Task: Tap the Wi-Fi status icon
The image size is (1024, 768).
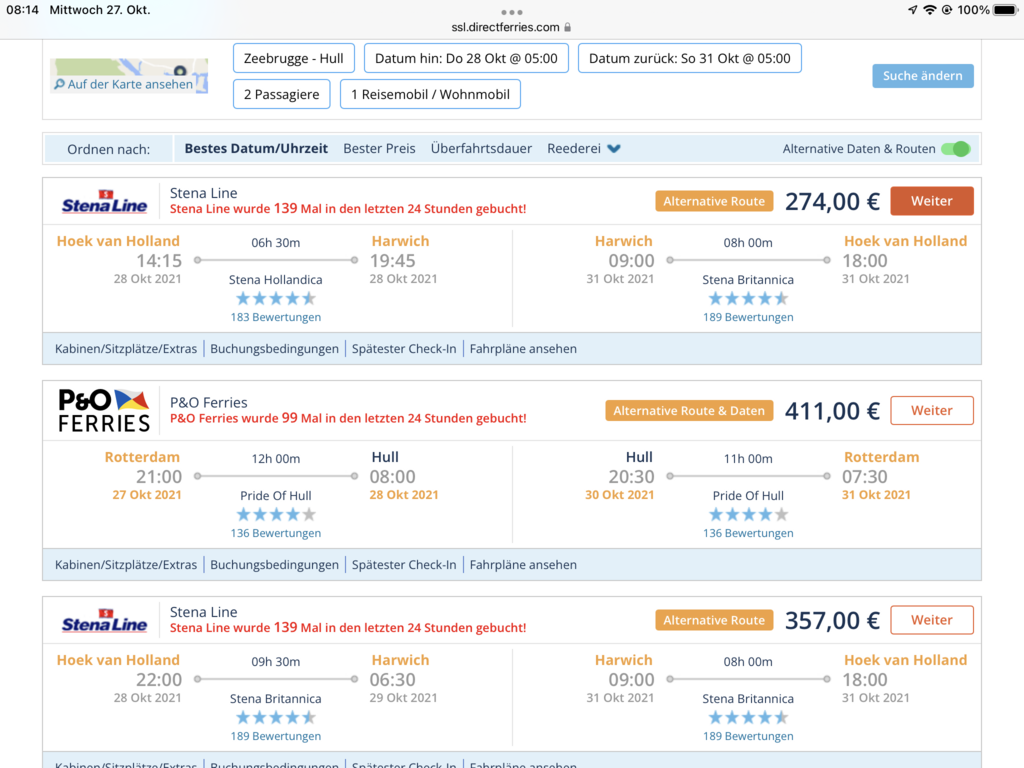Action: [929, 10]
